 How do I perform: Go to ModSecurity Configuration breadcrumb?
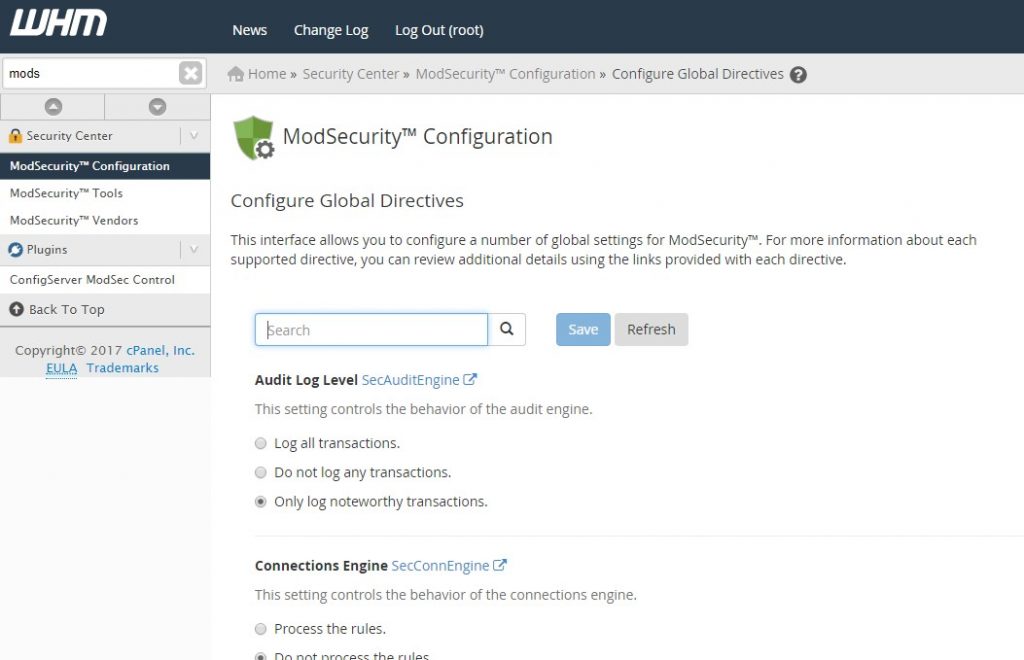tap(505, 74)
